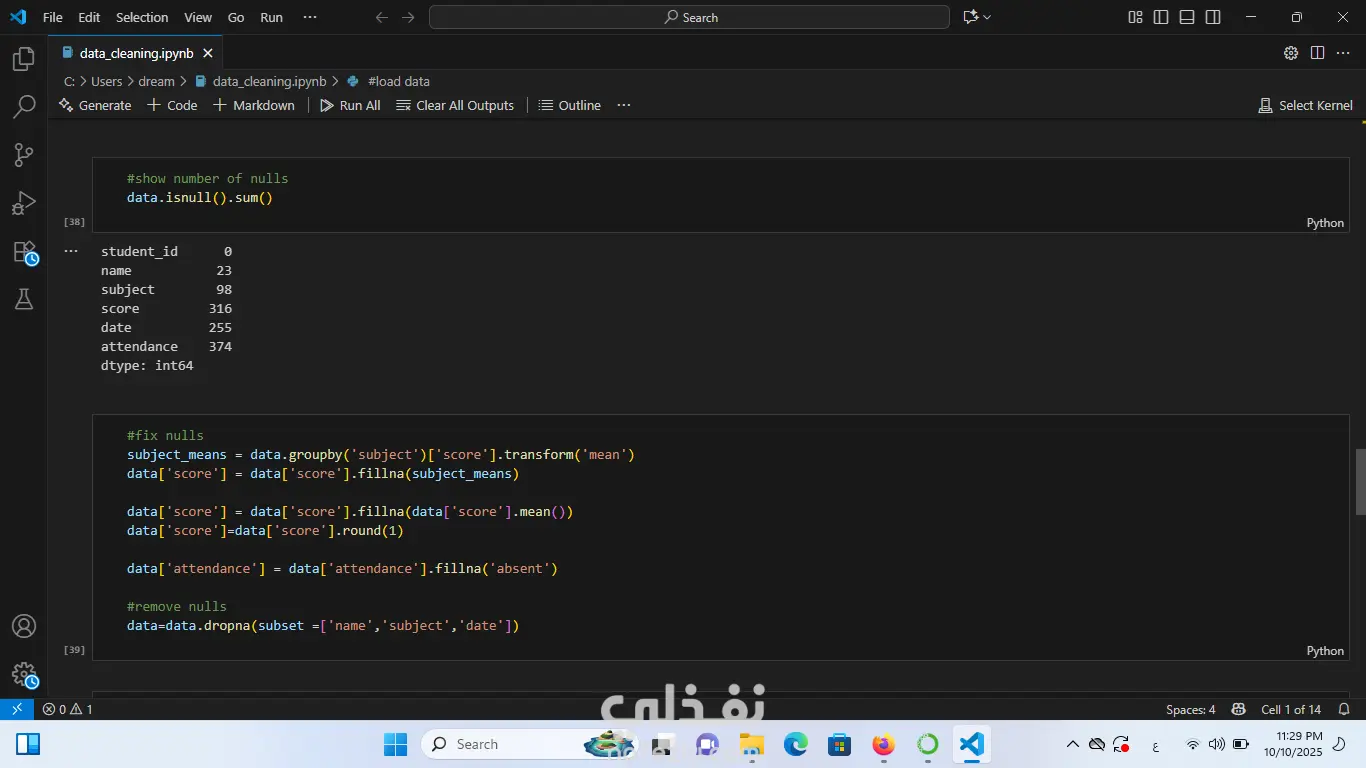Viewport: 1366px width, 768px height.
Task: Add a Code cell
Action: click(x=172, y=105)
